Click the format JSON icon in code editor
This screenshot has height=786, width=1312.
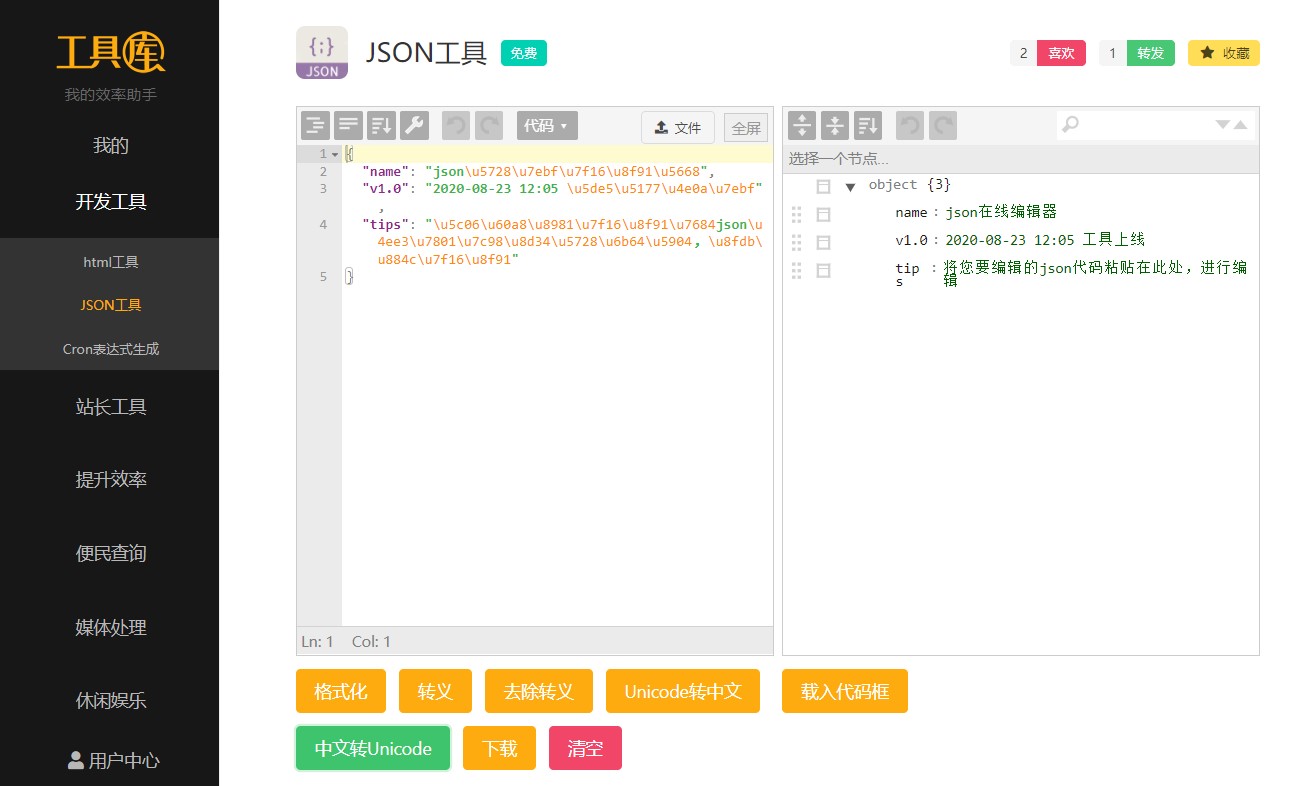(x=316, y=126)
